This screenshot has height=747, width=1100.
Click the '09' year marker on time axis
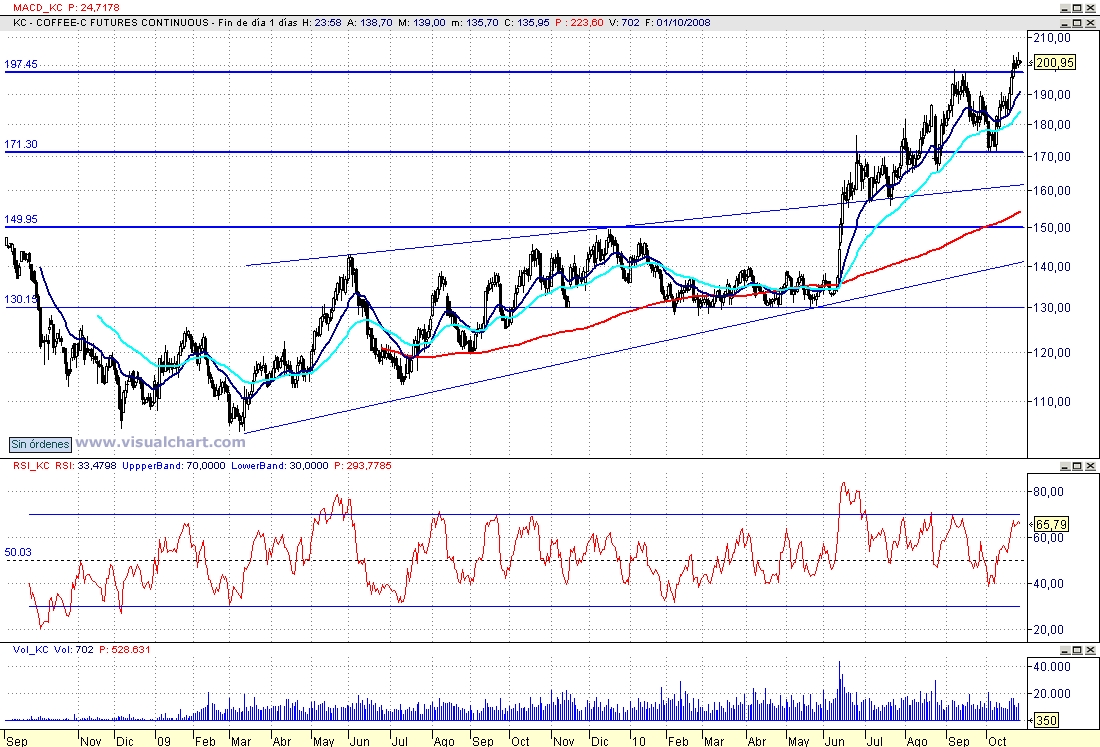click(x=163, y=741)
